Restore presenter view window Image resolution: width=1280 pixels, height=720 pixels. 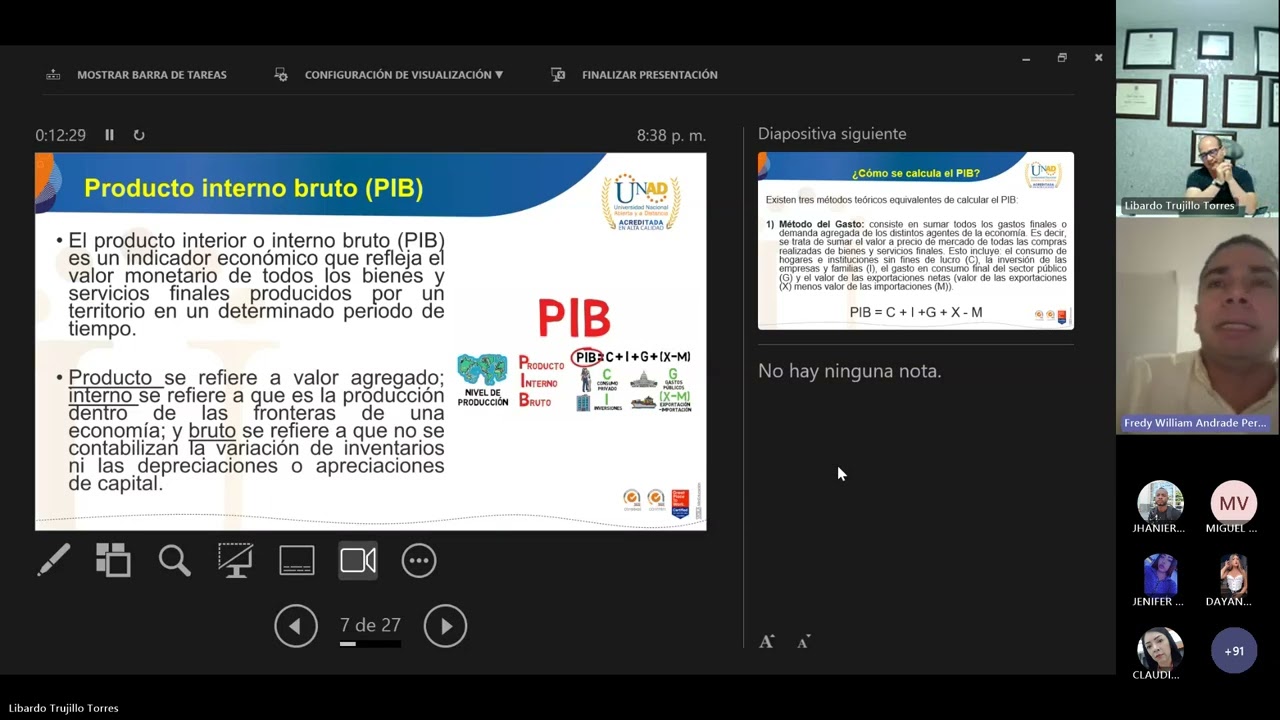pos(1062,58)
